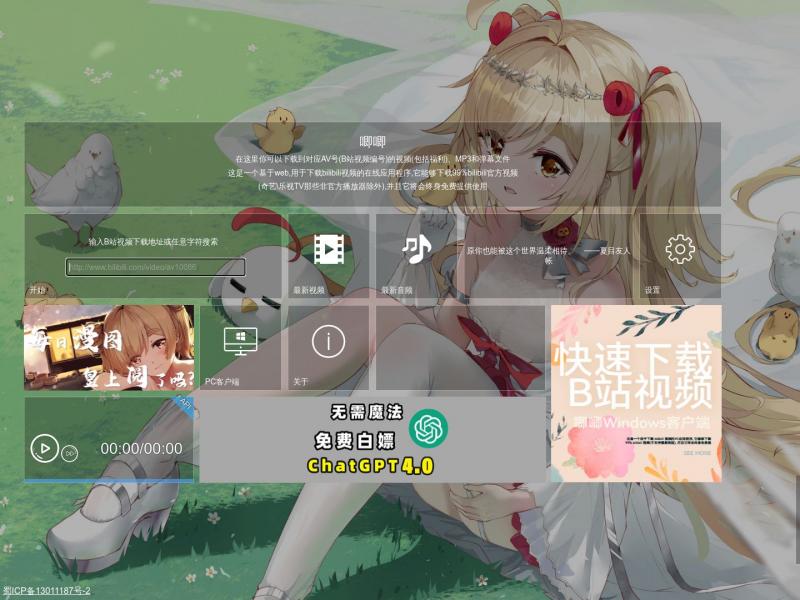Image resolution: width=800 pixels, height=600 pixels.
Task: Click the 无需魔法 banner heading
Action: click(x=366, y=412)
